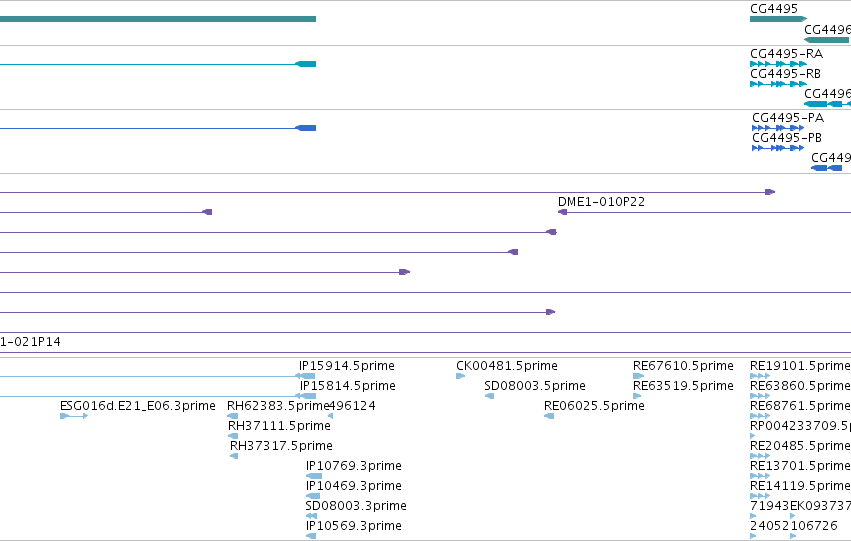Click the SD08003.3prime label

pos(356,506)
